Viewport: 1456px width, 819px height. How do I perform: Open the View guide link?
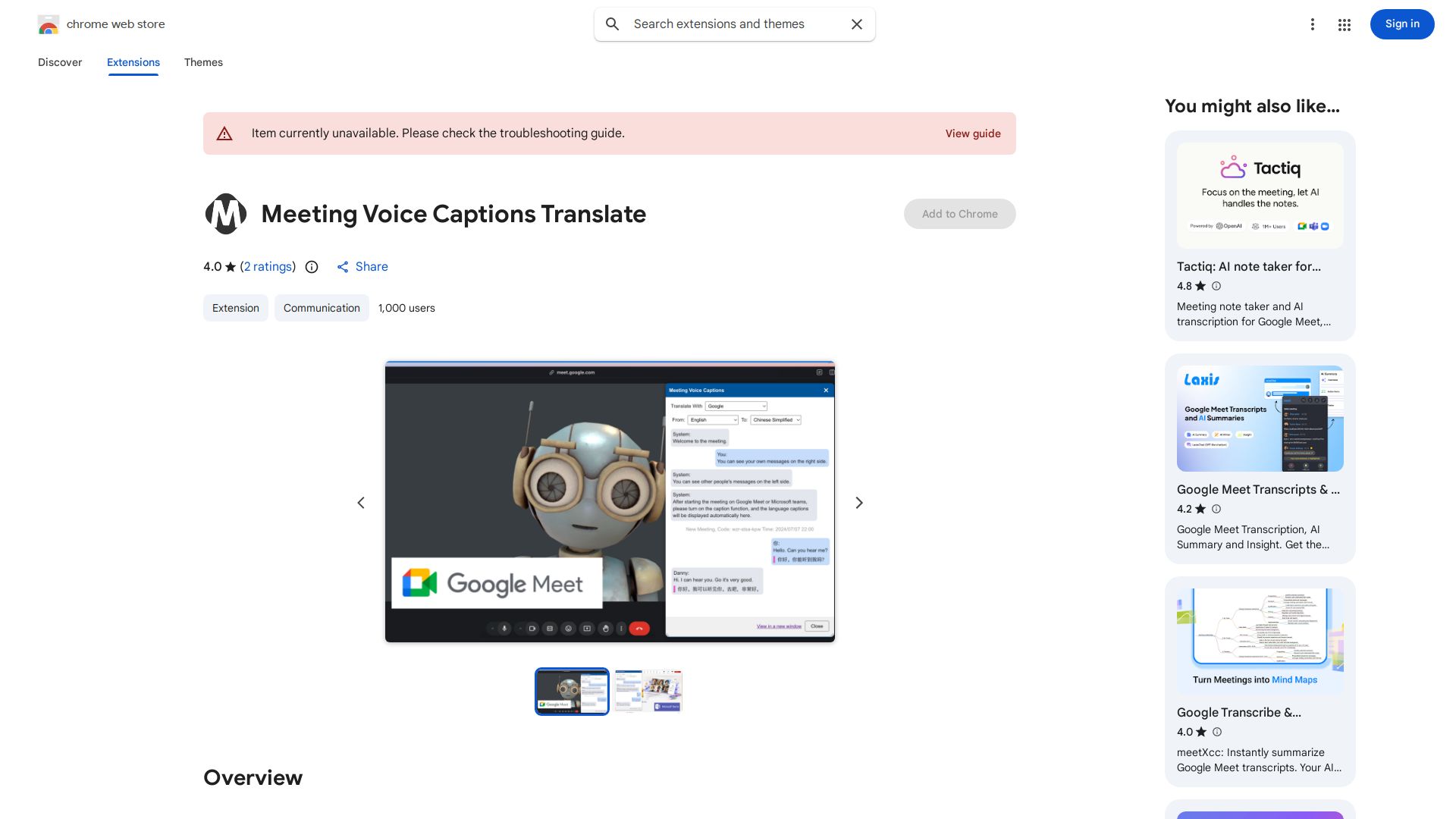[973, 133]
